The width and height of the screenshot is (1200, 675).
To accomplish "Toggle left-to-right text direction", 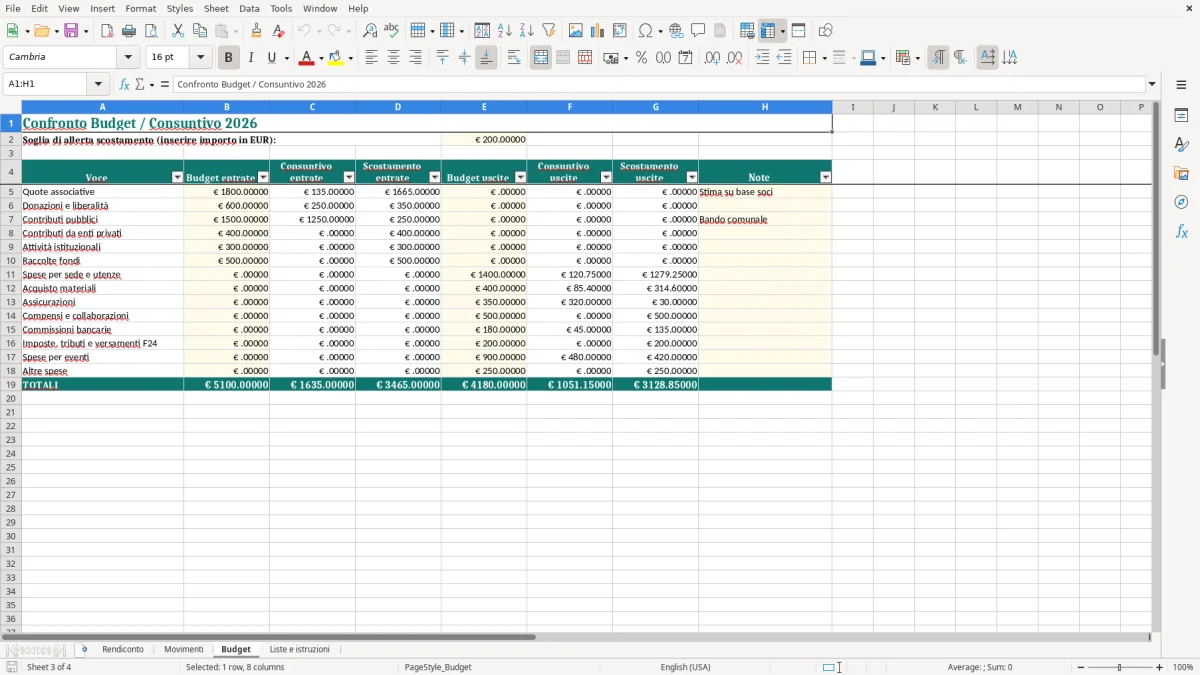I will tap(938, 58).
